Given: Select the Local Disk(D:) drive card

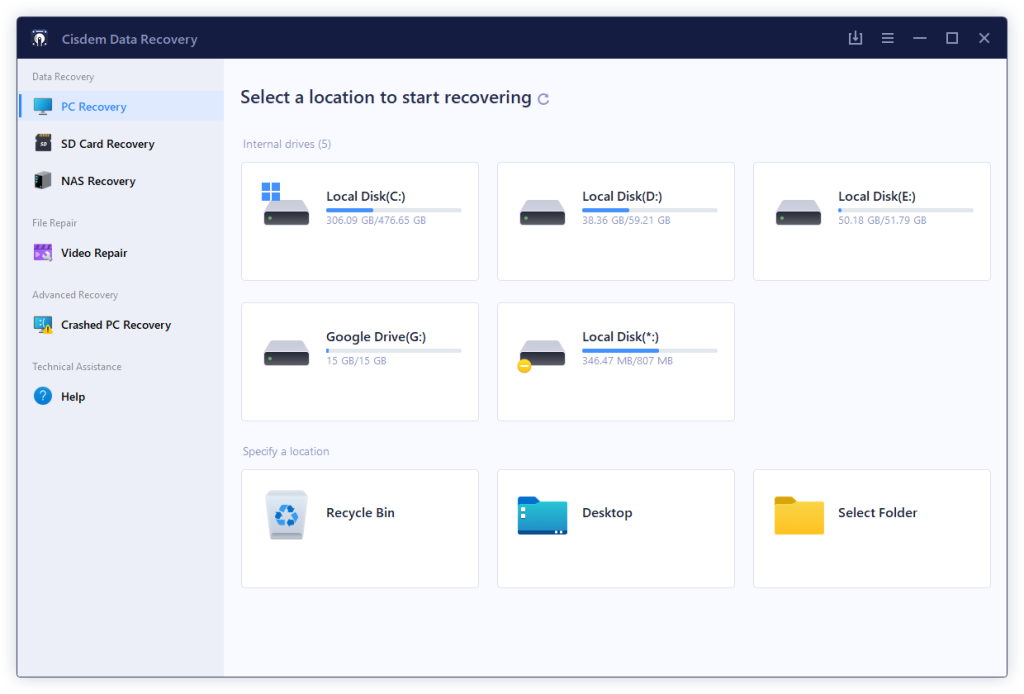Looking at the screenshot, I should point(616,221).
